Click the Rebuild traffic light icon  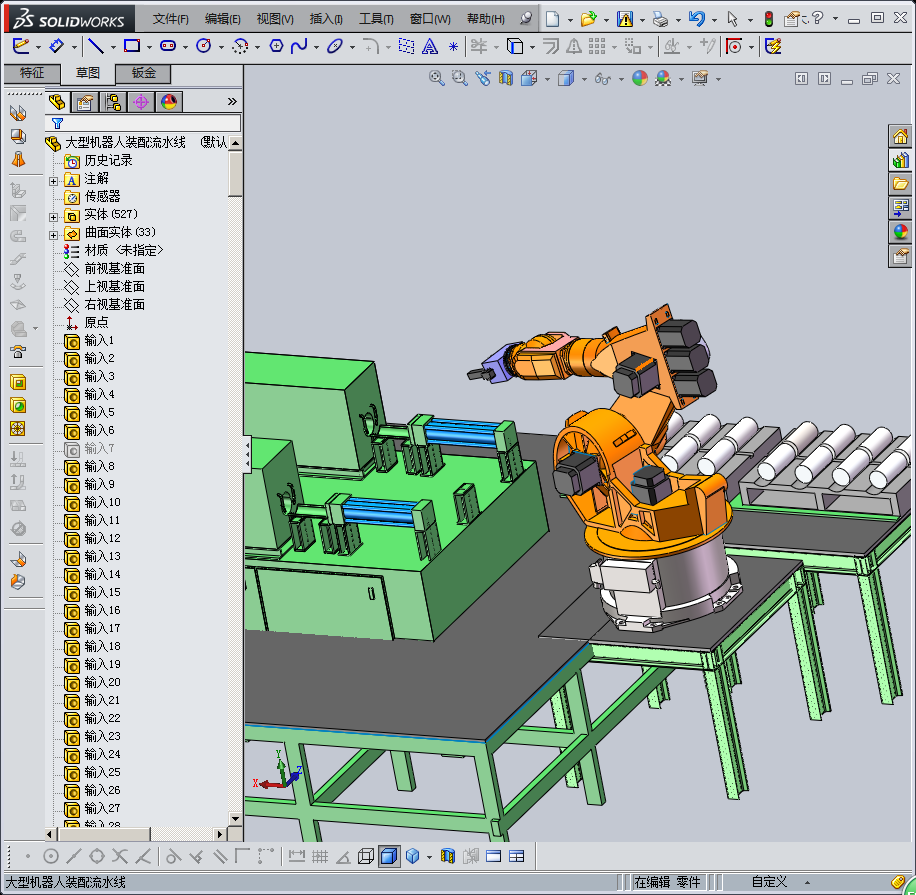[x=768, y=19]
